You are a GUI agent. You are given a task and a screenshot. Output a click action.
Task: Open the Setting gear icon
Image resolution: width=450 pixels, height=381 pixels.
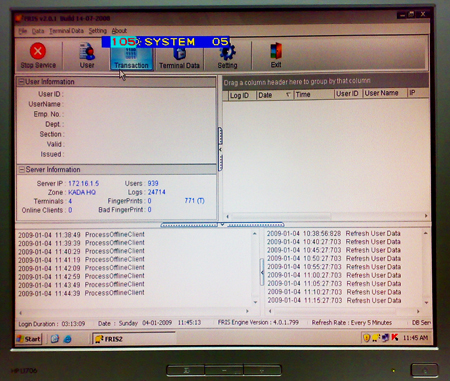(227, 53)
